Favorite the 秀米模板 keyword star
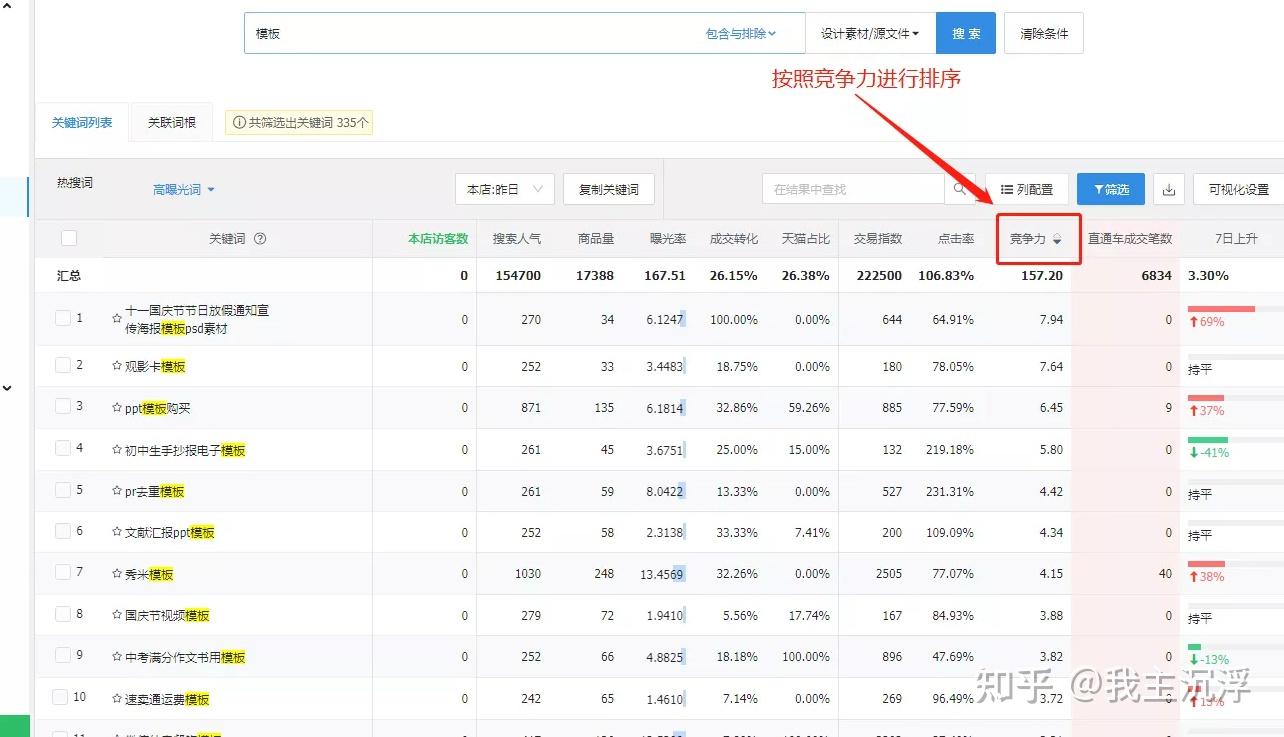The image size is (1284, 737). pyautogui.click(x=117, y=574)
